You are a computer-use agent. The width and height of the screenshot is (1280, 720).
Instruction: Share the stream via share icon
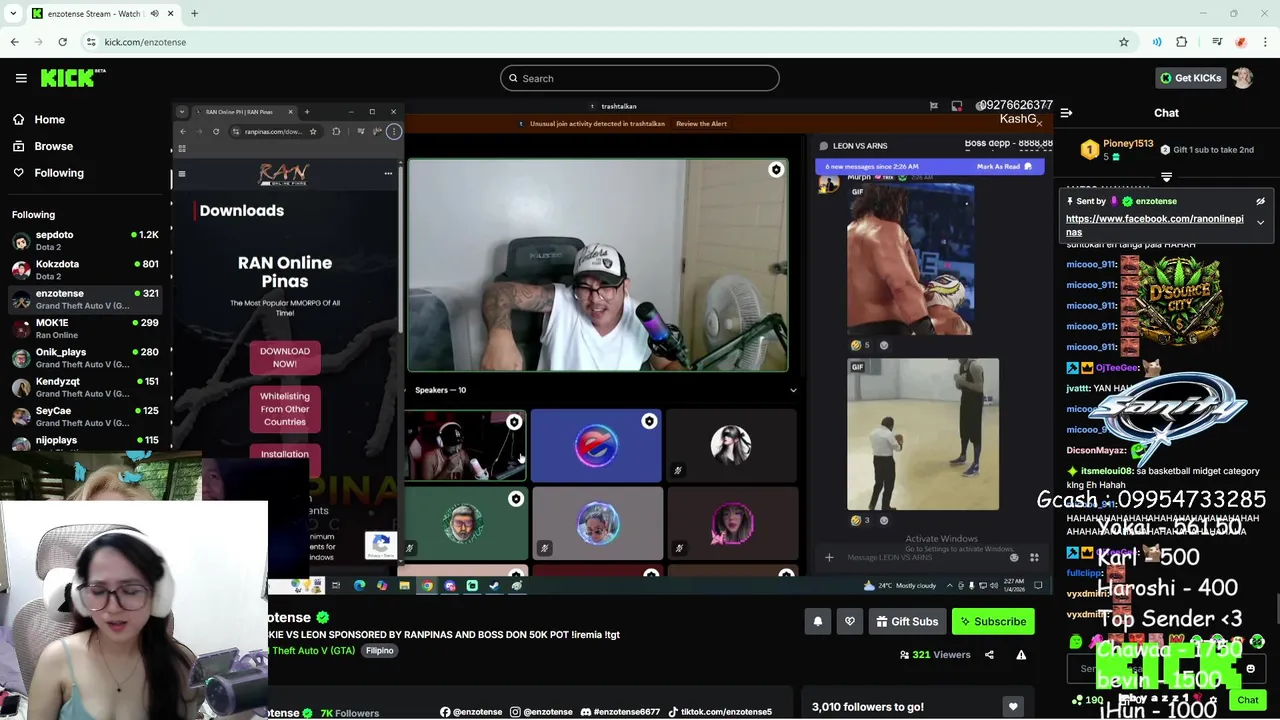coord(989,655)
